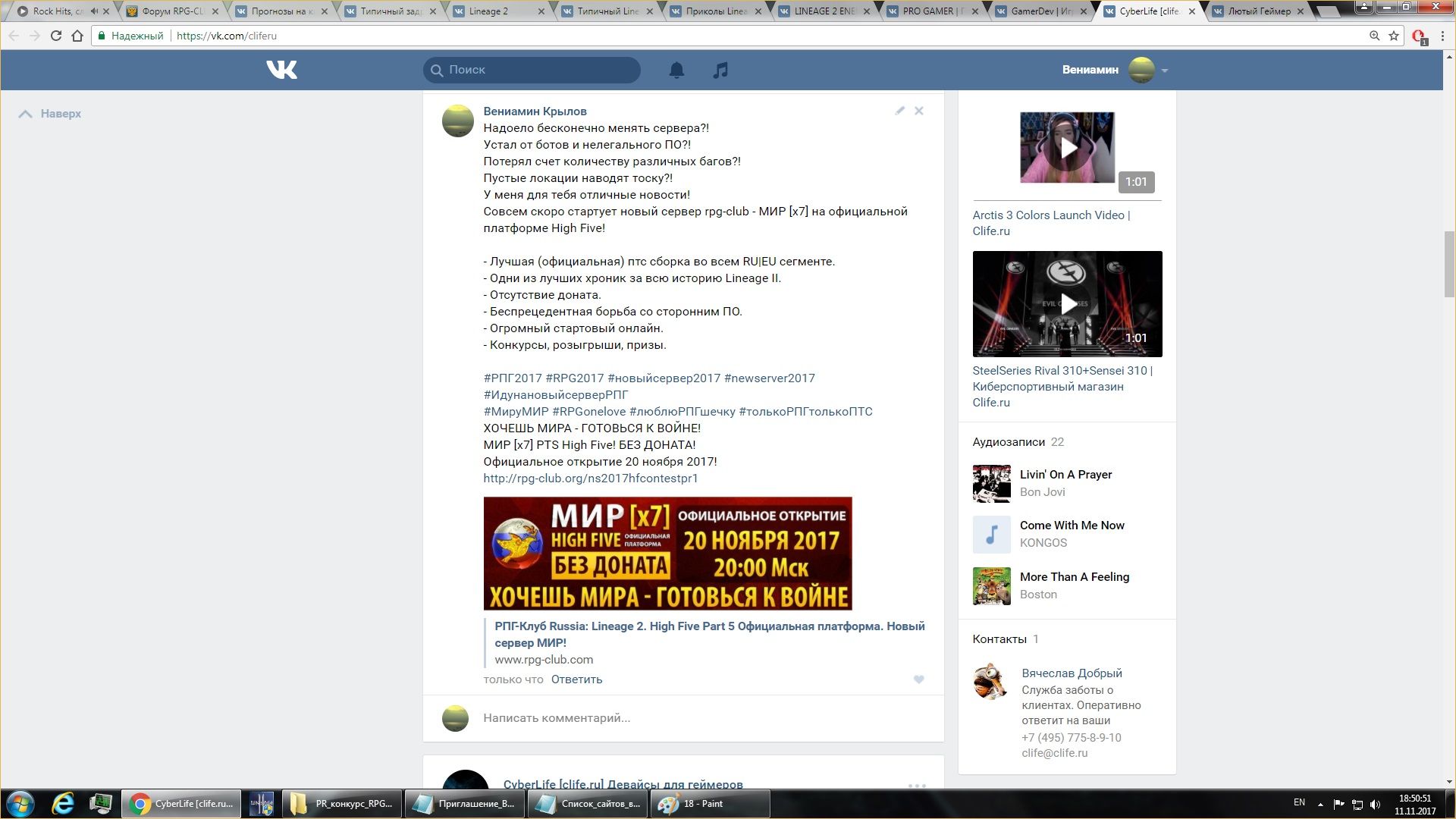Reload the page in Chrome
This screenshot has height=819, width=1456.
pyautogui.click(x=55, y=36)
